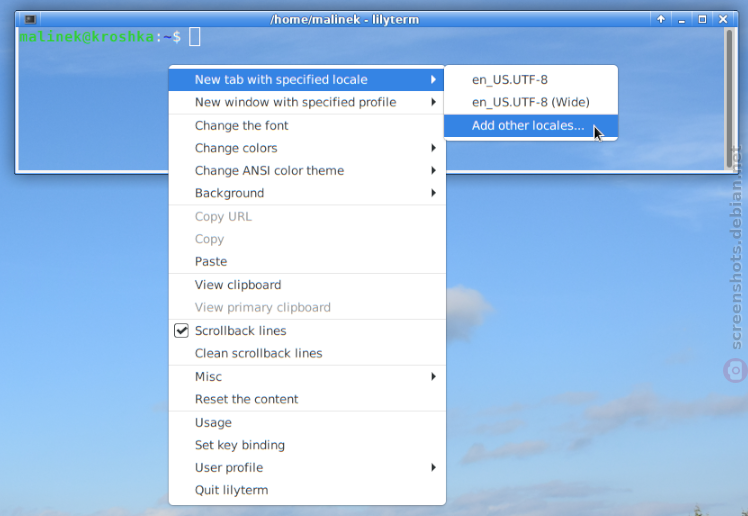Select Paste from context menu
748x516 pixels.
tap(307, 262)
